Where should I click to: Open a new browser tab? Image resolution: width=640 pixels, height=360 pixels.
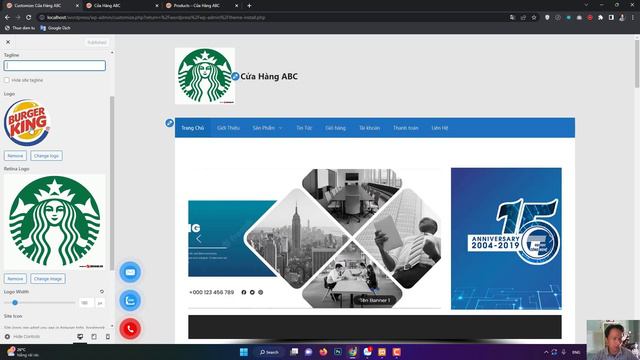[x=249, y=6]
